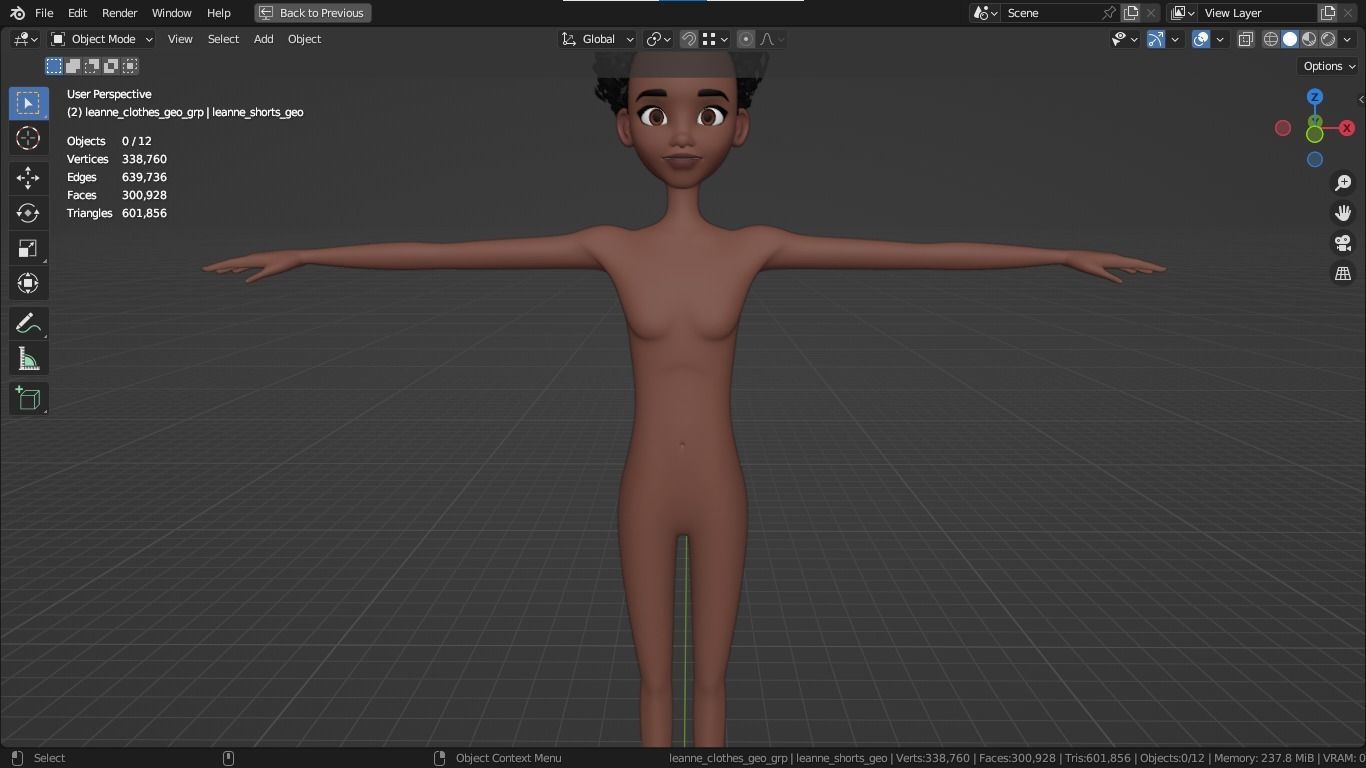Click the blue Z axis gizmo handle
The image size is (1366, 768).
click(x=1315, y=97)
